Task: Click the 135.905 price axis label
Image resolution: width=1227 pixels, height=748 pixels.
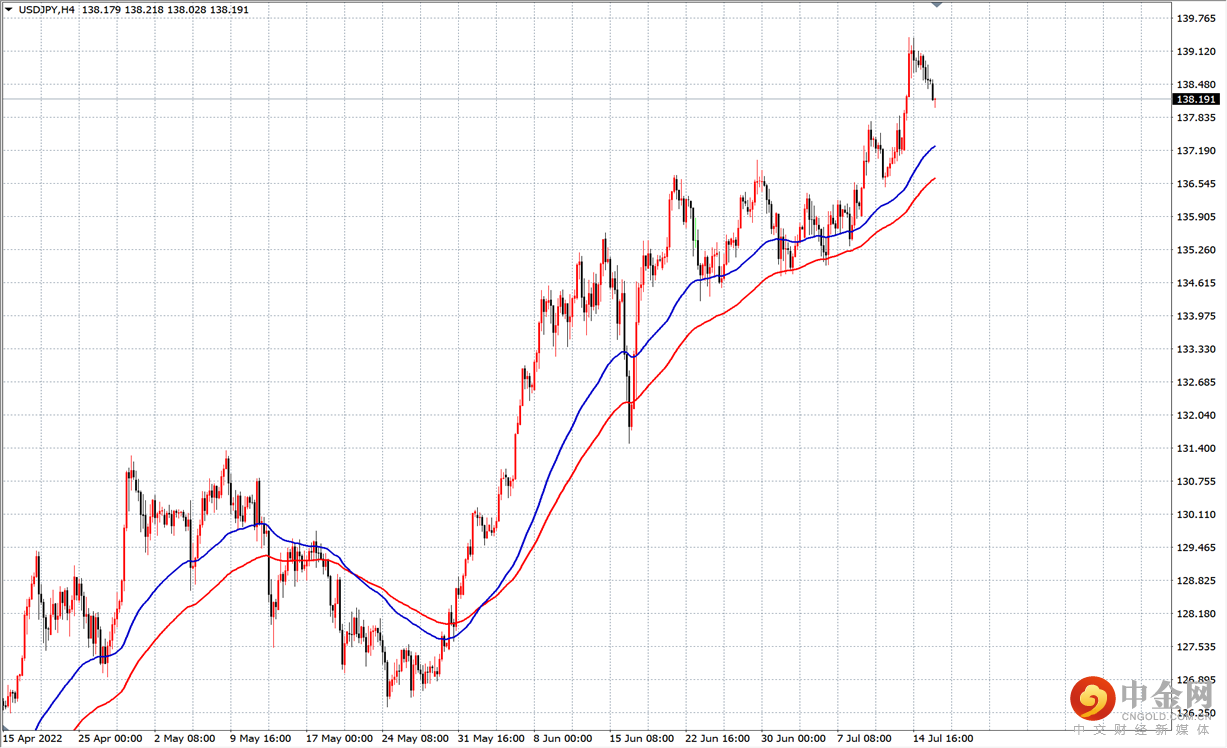Action: pos(1196,216)
